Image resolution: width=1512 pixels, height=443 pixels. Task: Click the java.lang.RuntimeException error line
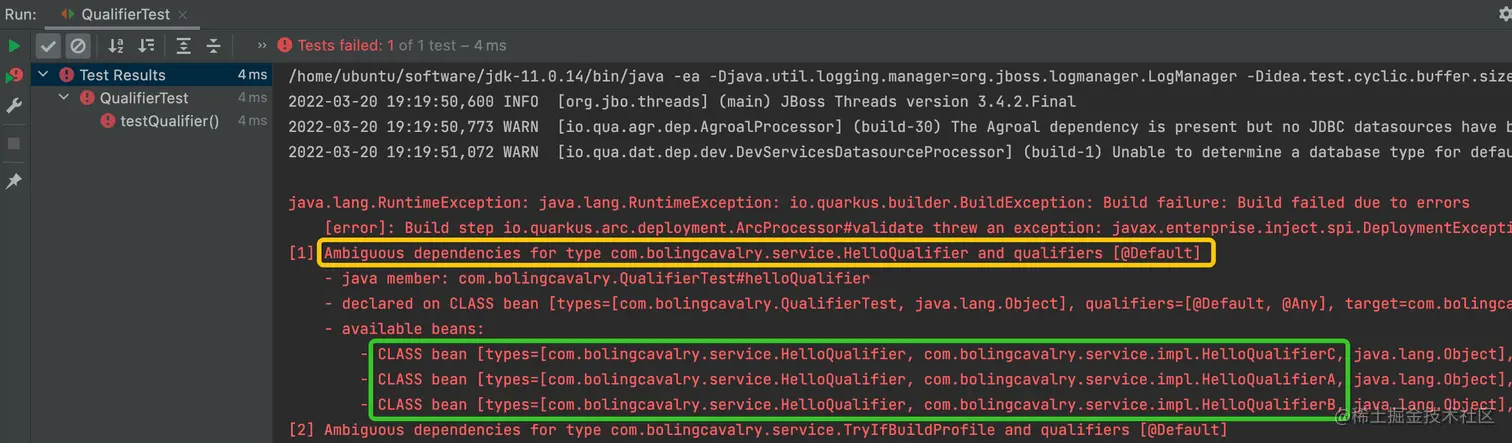[879, 202]
